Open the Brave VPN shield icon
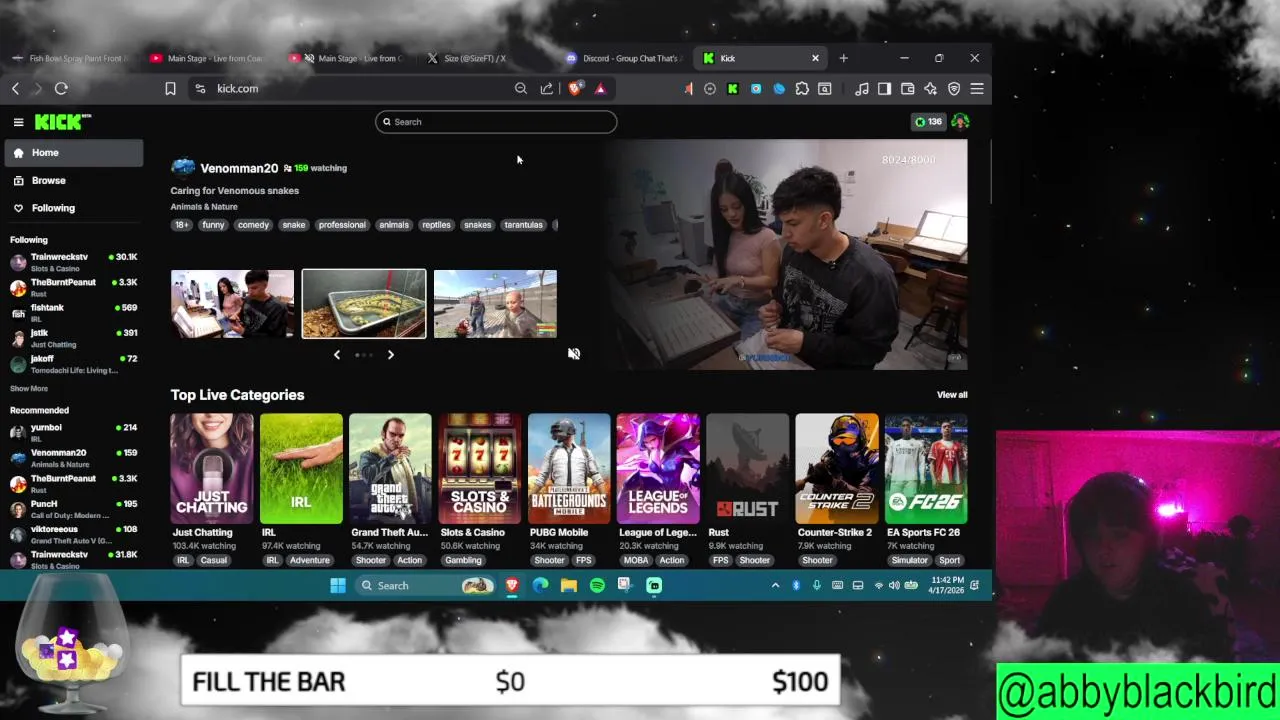The height and width of the screenshot is (720, 1280). (954, 89)
